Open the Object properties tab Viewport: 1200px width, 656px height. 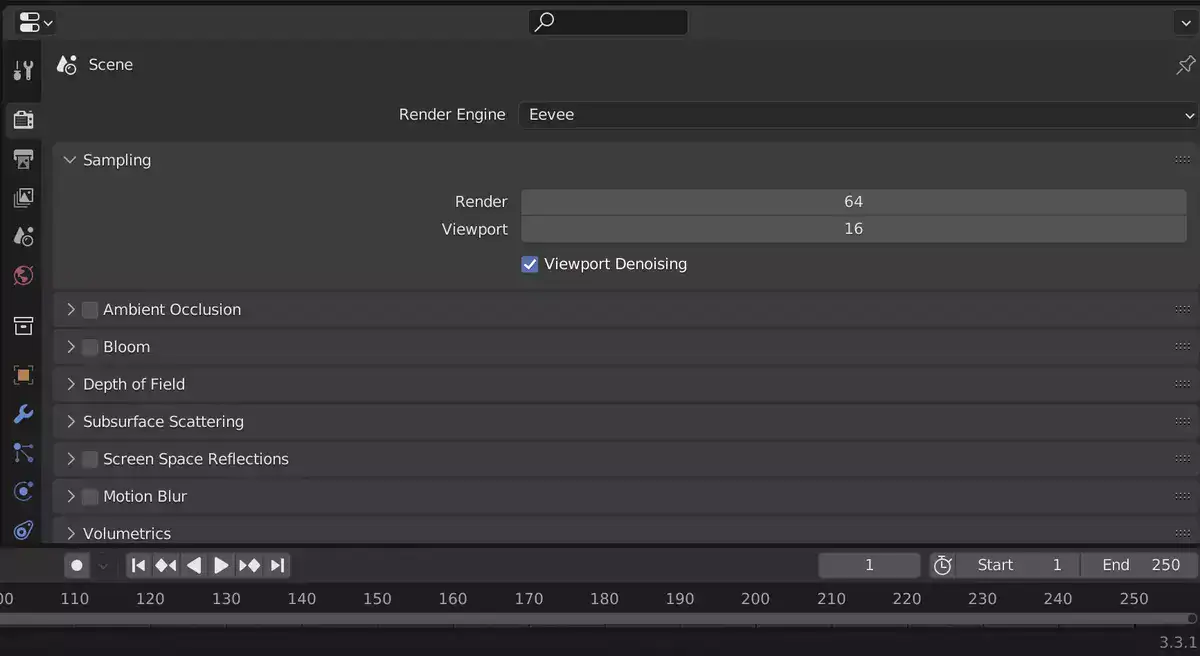click(23, 375)
